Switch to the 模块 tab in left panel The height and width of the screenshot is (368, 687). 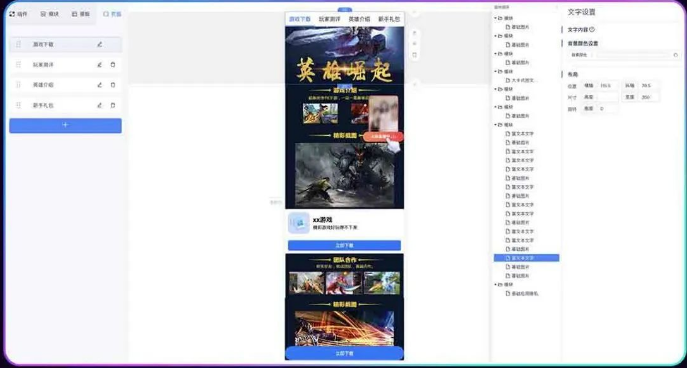[x=50, y=14]
